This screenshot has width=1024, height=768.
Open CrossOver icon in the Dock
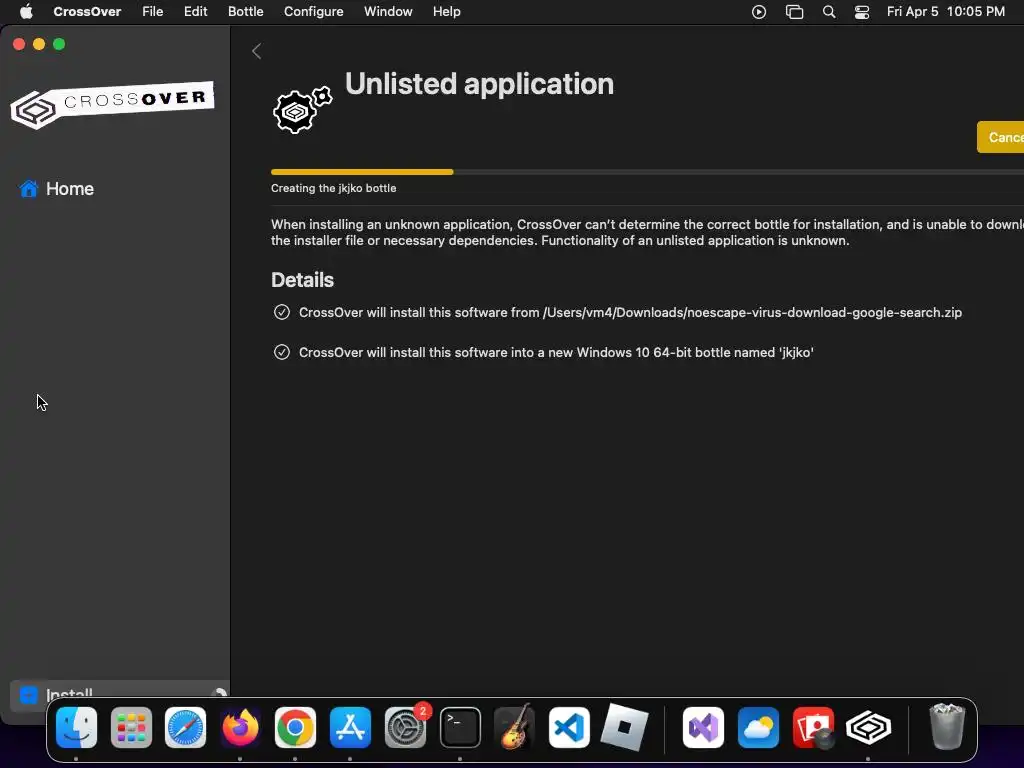pyautogui.click(x=868, y=727)
